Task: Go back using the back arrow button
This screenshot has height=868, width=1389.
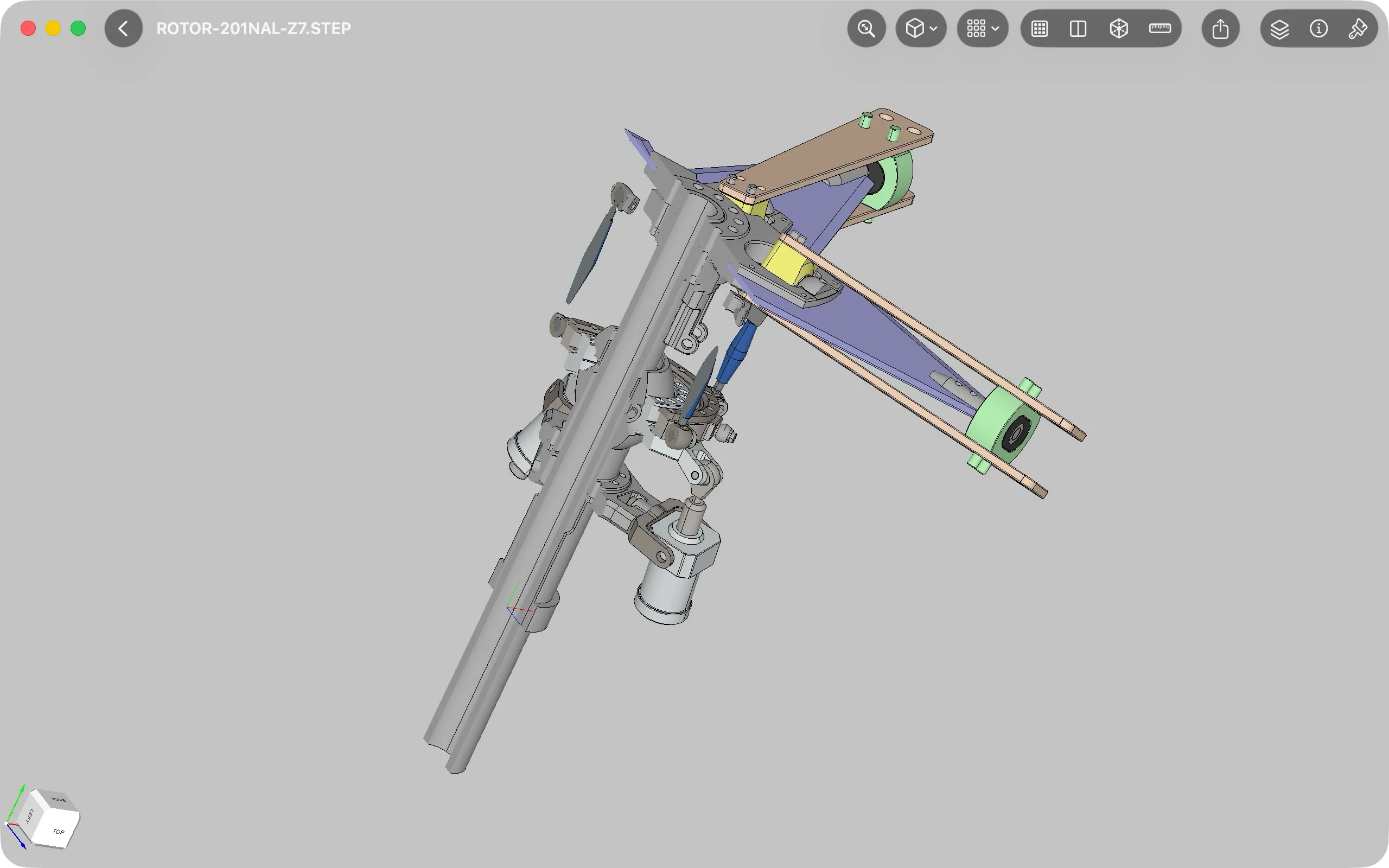Action: point(123,28)
